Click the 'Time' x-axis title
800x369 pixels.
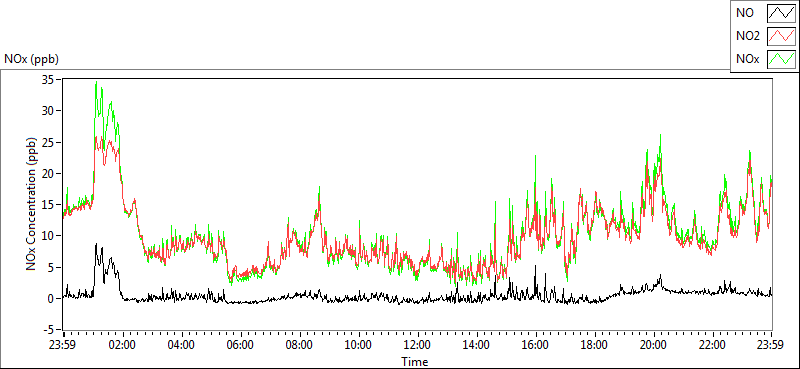tap(414, 362)
